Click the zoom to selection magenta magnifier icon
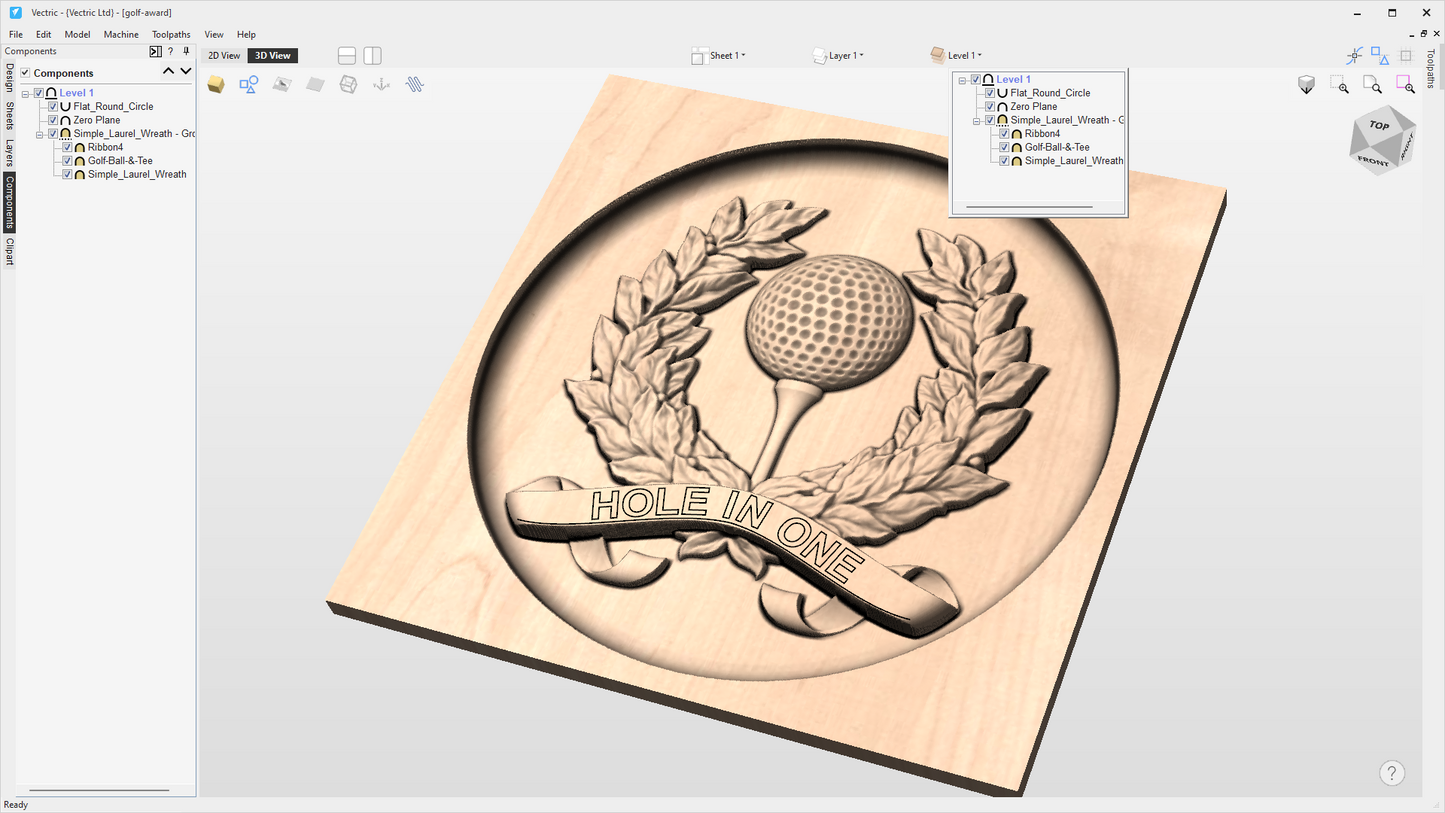1445x813 pixels. point(1405,84)
